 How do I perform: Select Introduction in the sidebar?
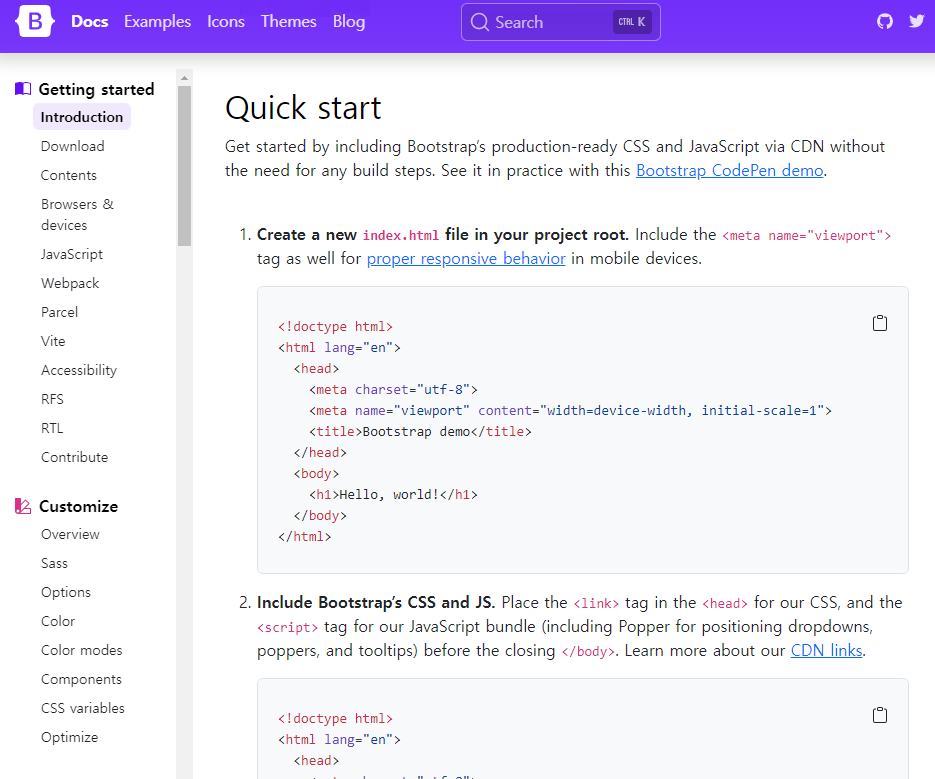(82, 117)
